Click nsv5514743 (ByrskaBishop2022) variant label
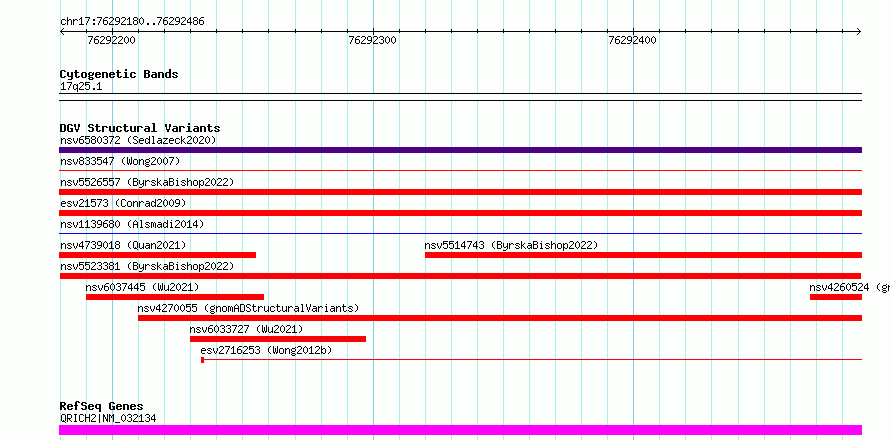Image resolution: width=890 pixels, height=440 pixels. [511, 245]
